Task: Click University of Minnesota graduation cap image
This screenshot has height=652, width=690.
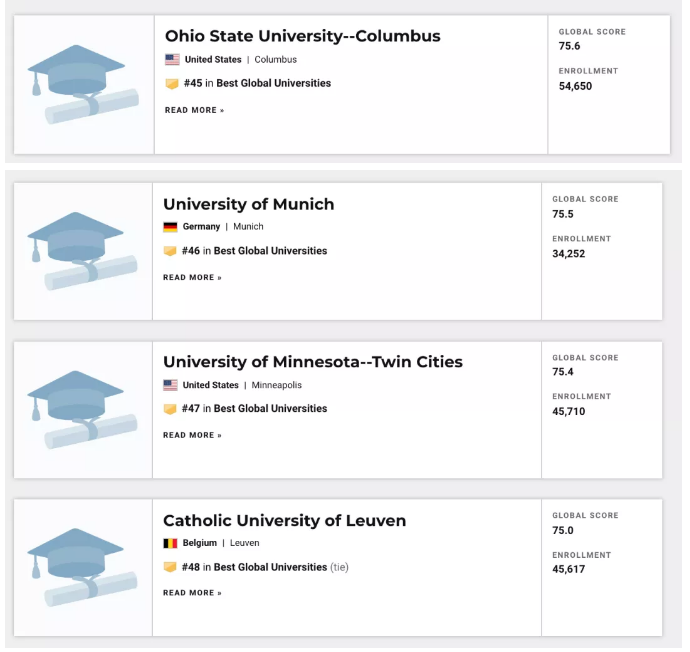Action: tap(83, 409)
